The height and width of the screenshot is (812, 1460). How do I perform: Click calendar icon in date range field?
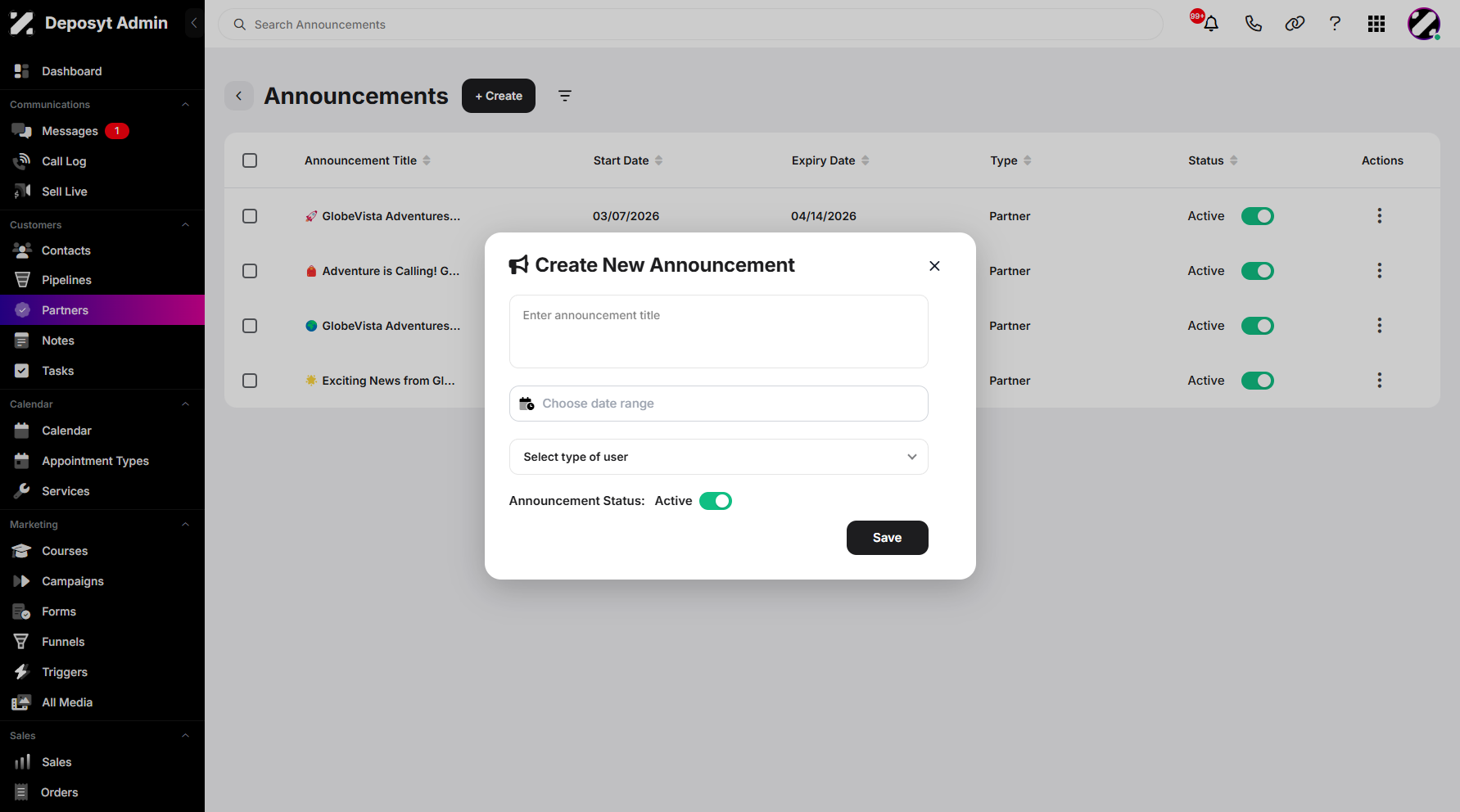coord(527,404)
